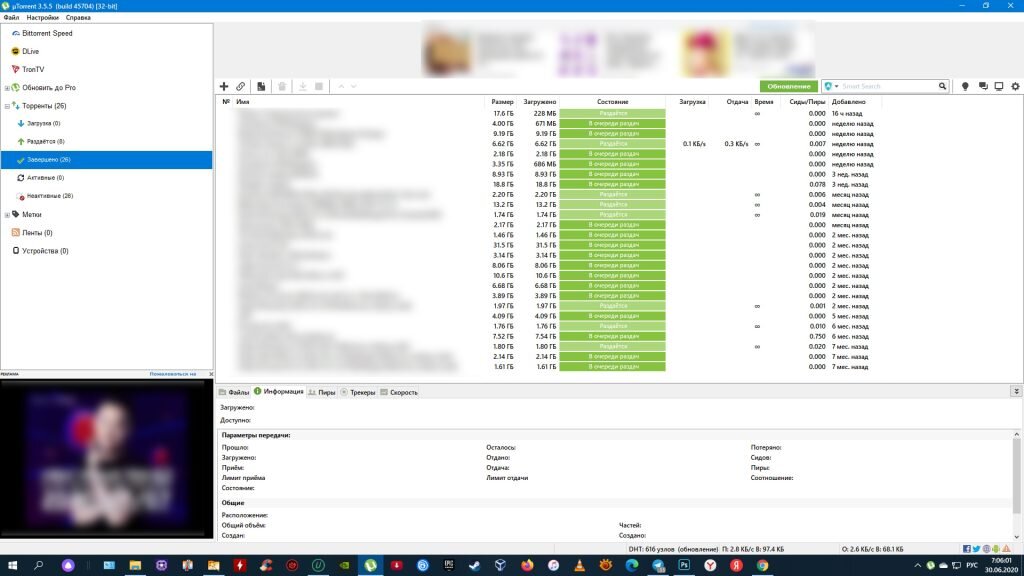The height and width of the screenshot is (576, 1024).
Task: Select Неактивные (26) category
Action: point(50,196)
